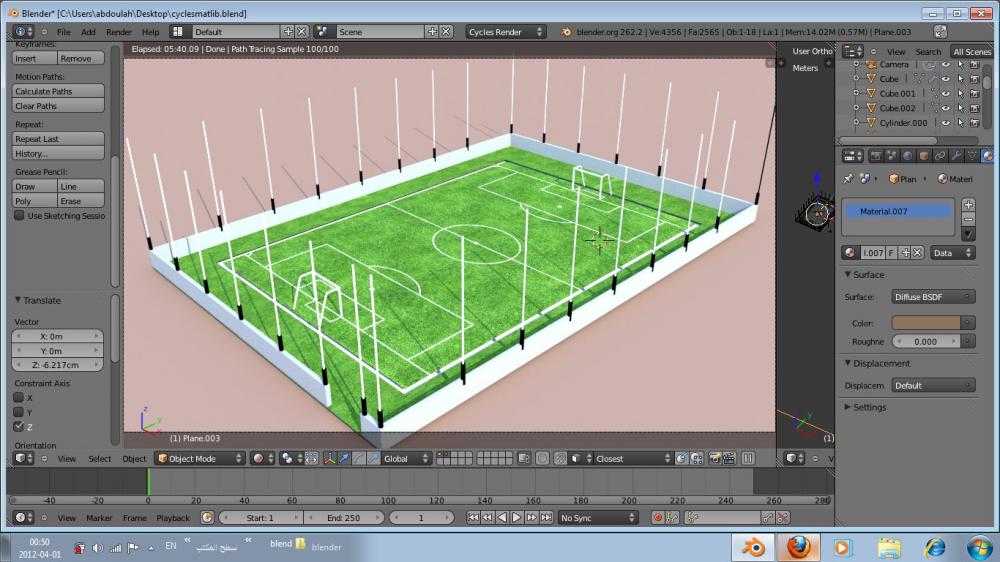
Task: Open the Scene properties tab icon
Action: tap(892, 156)
